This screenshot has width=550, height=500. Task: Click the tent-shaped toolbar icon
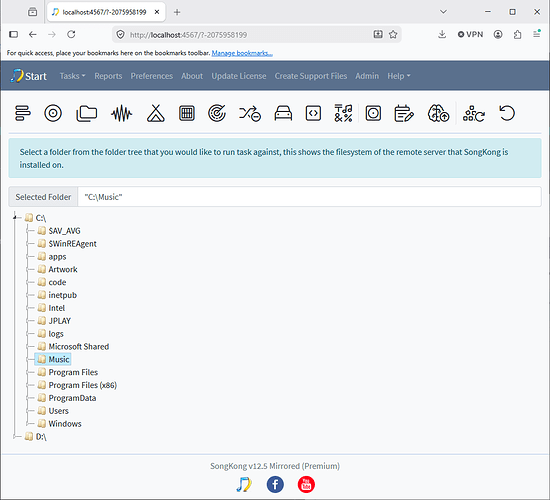coord(156,113)
